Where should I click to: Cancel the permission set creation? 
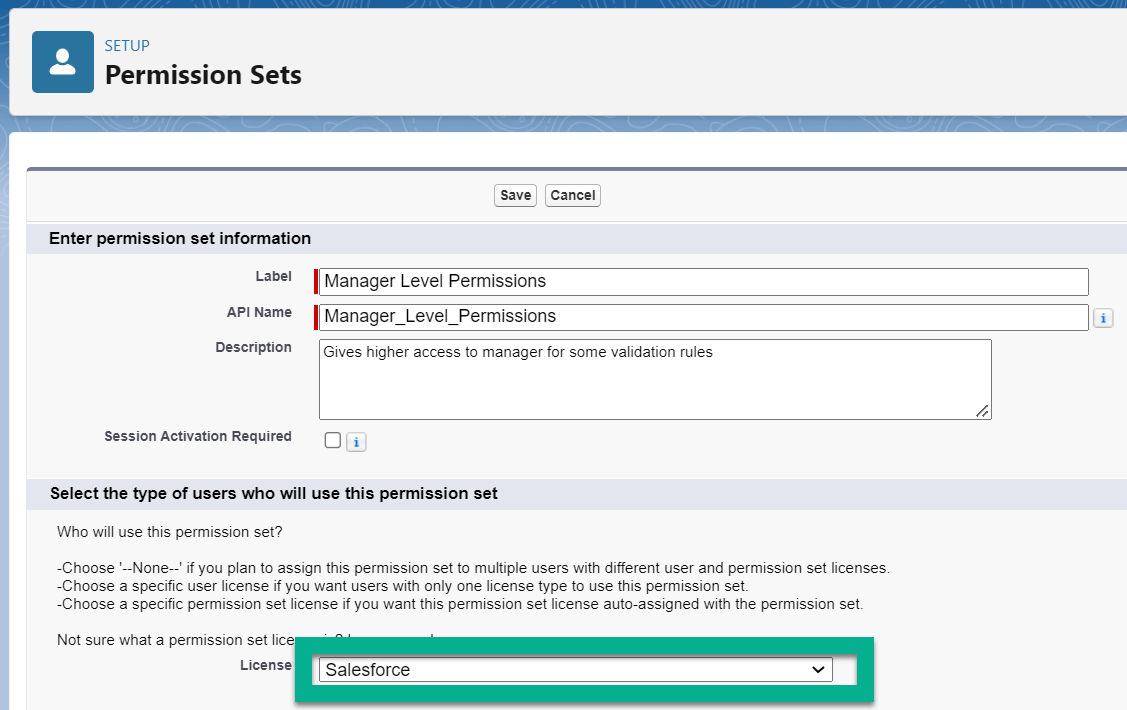(x=572, y=195)
